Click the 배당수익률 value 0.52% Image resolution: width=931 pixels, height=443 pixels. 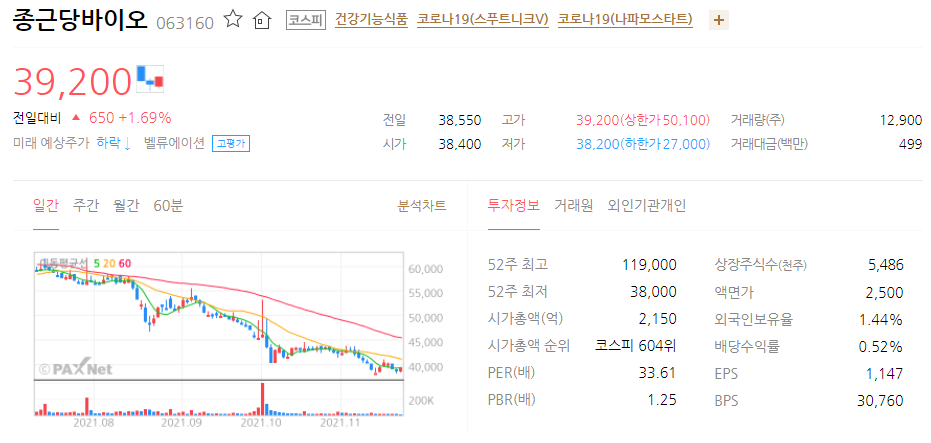click(x=881, y=346)
